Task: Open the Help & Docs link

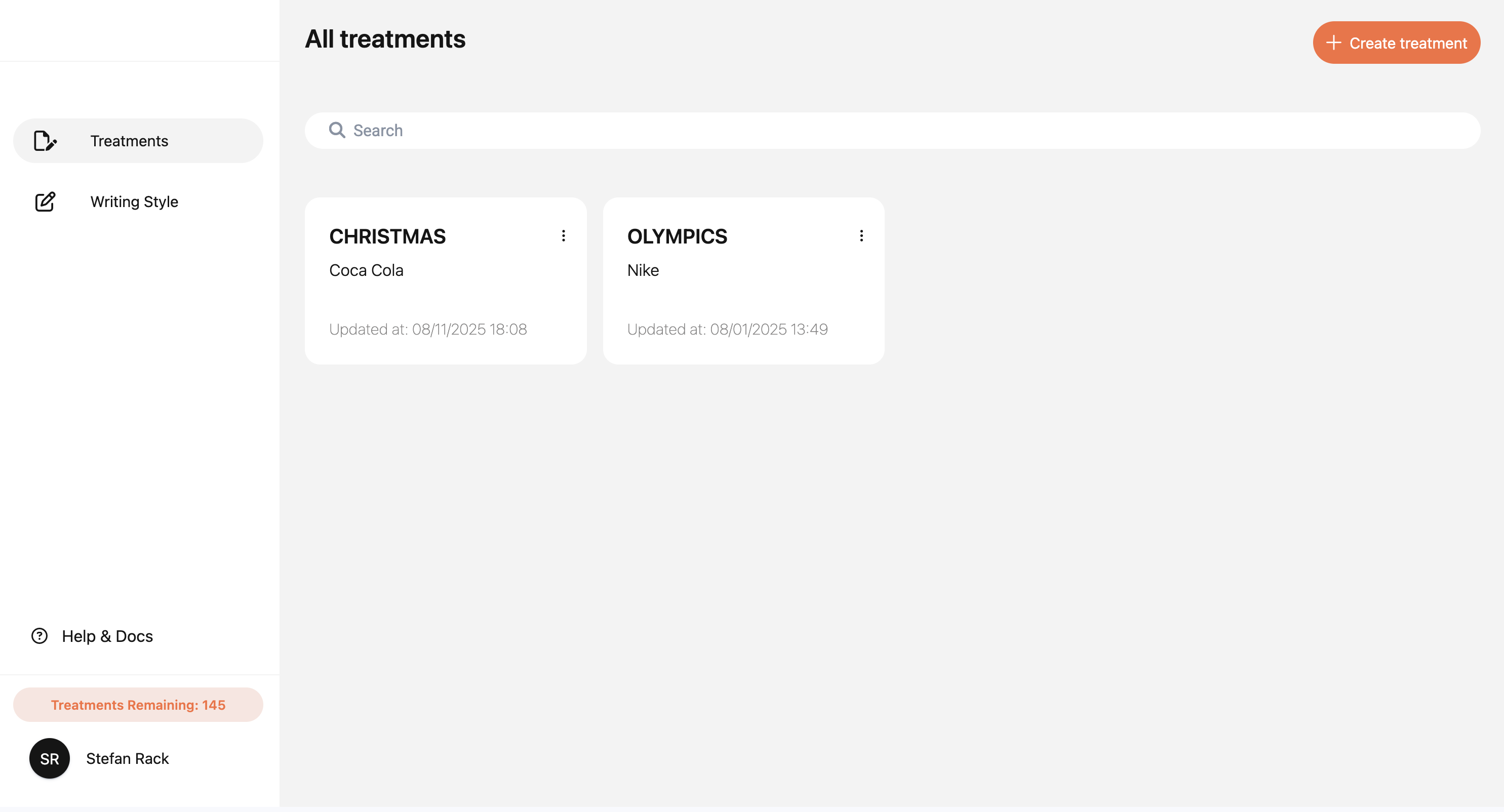Action: point(107,636)
